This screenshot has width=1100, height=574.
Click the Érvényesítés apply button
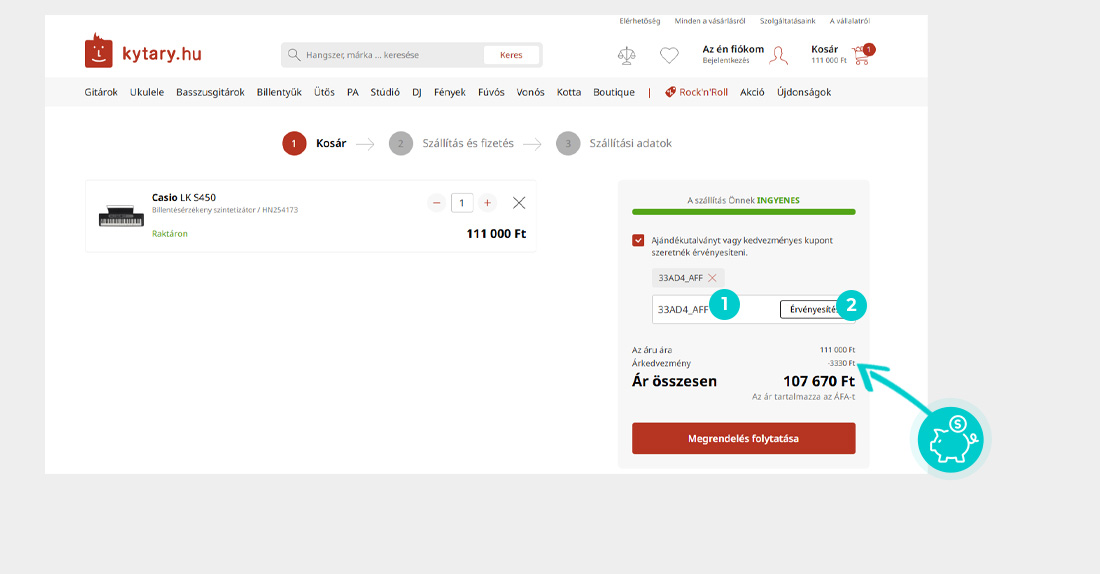tap(814, 309)
